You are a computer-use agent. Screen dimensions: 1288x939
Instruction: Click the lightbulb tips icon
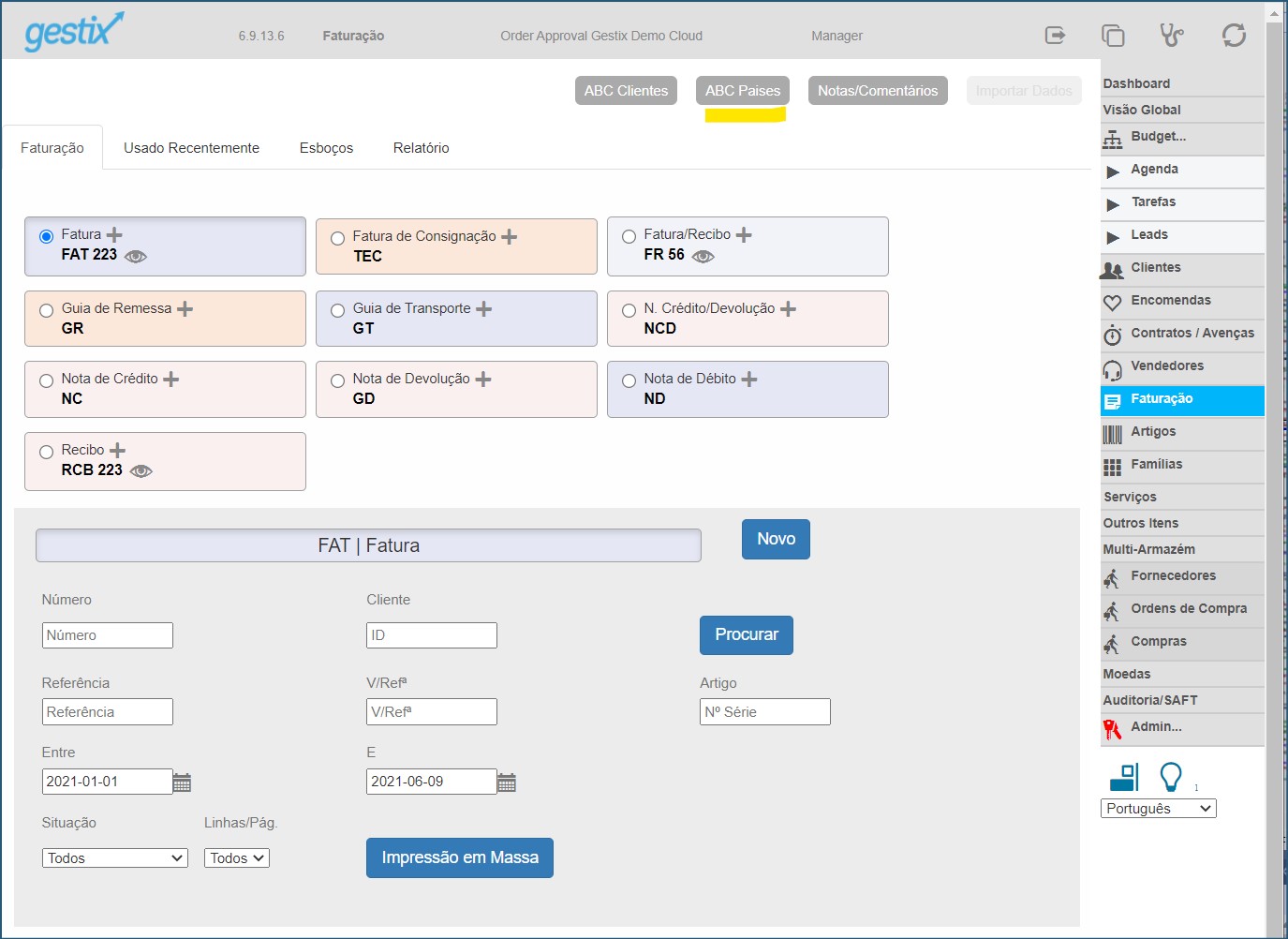coord(1171,777)
